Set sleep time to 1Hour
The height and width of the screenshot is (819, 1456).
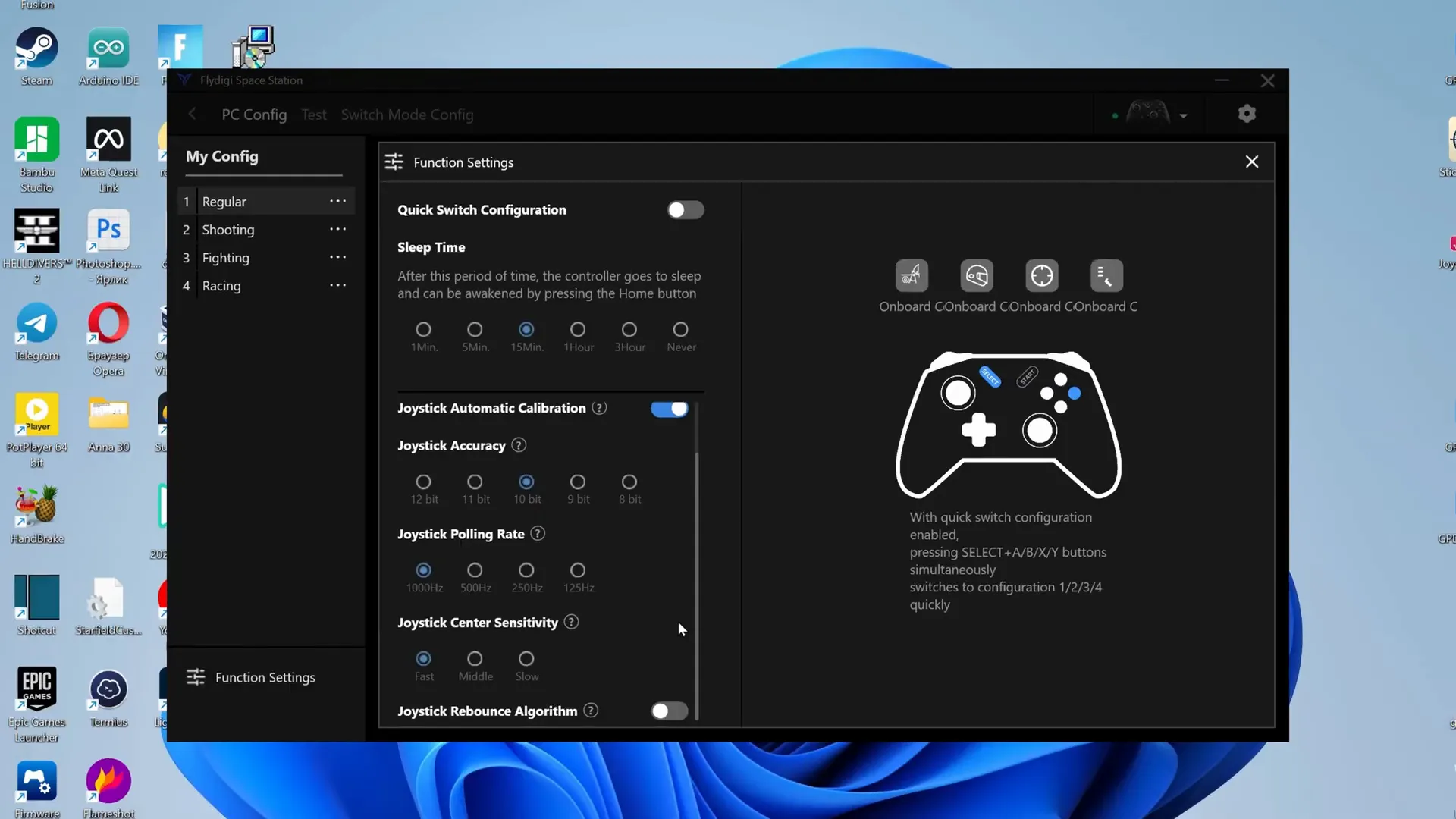578,329
